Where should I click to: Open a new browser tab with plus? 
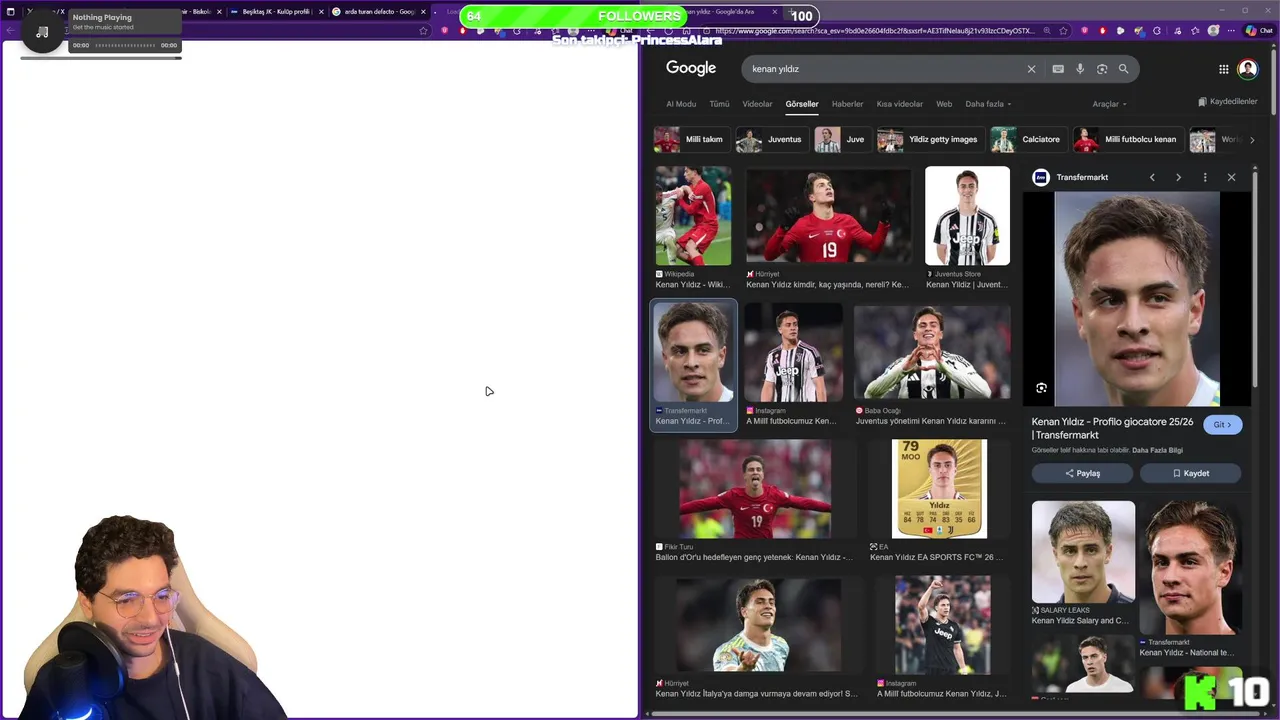coord(790,11)
